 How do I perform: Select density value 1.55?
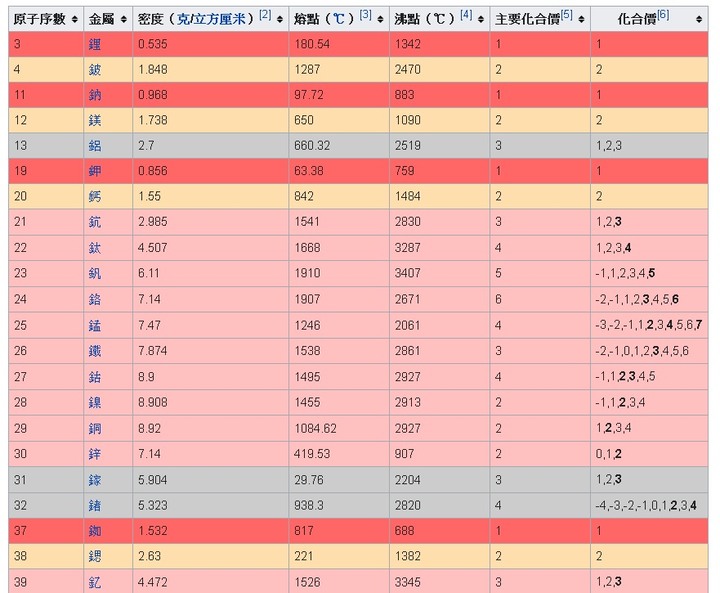(x=149, y=196)
